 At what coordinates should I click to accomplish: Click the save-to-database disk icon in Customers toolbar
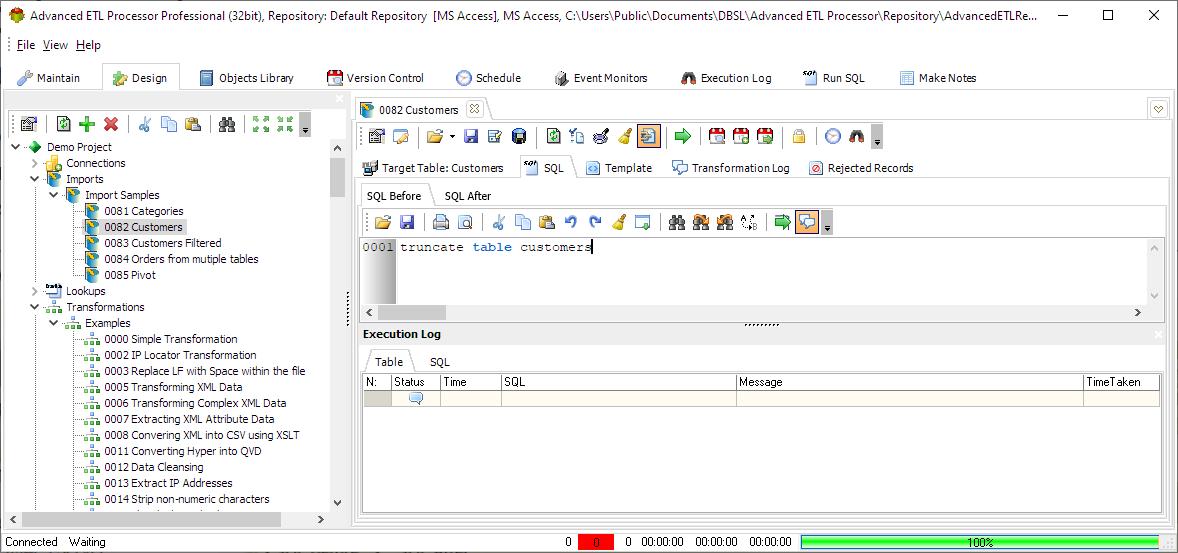tap(519, 136)
